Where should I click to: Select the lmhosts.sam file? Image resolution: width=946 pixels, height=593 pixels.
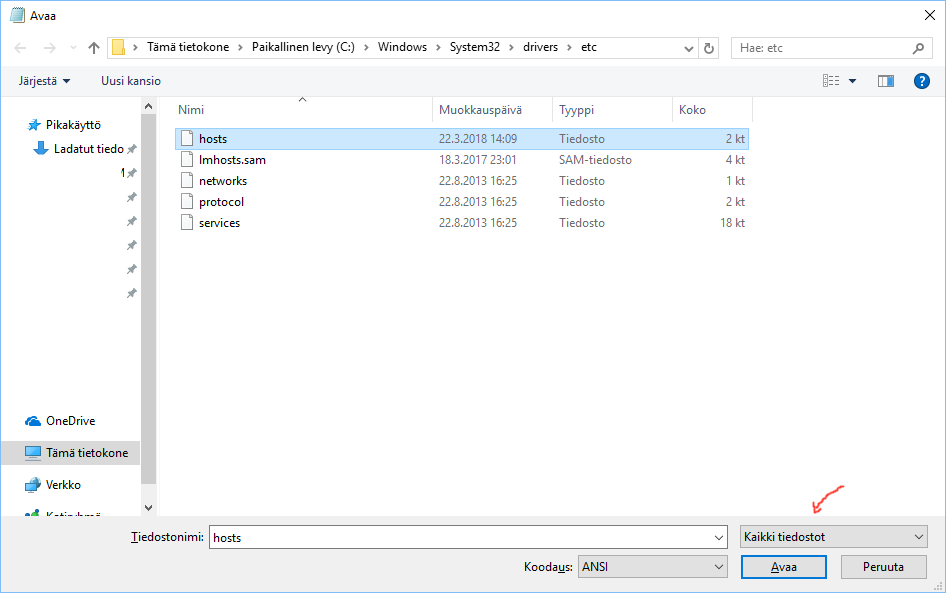click(x=232, y=160)
